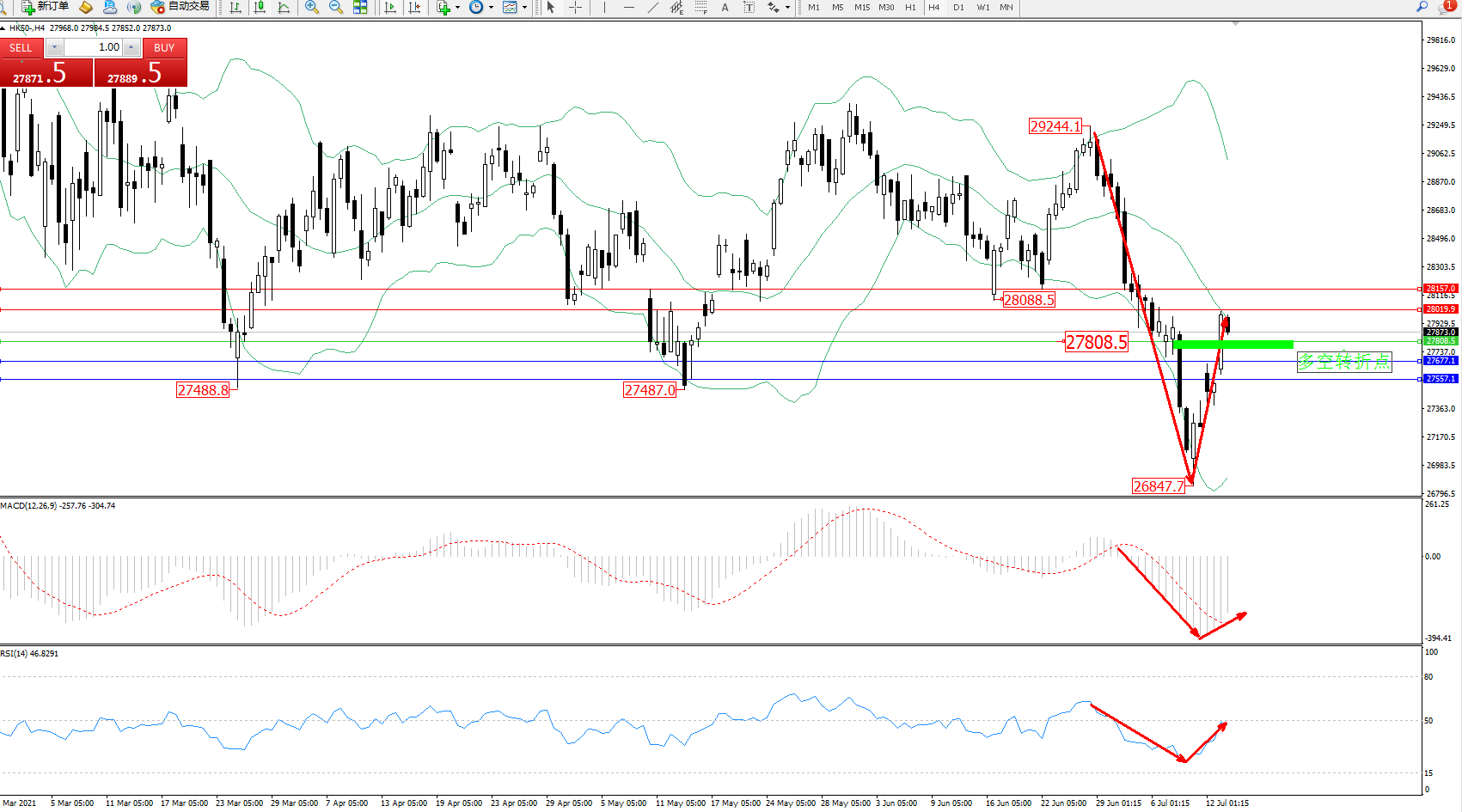Image resolution: width=1462 pixels, height=812 pixels.
Task: Toggle the chart auto scroll button
Action: [x=390, y=7]
